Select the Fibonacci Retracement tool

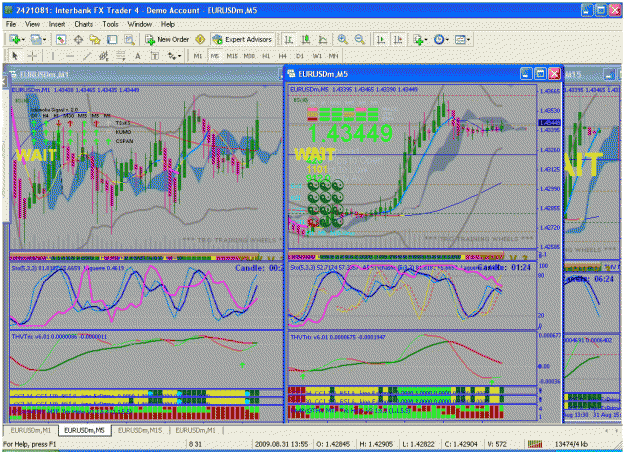point(120,56)
